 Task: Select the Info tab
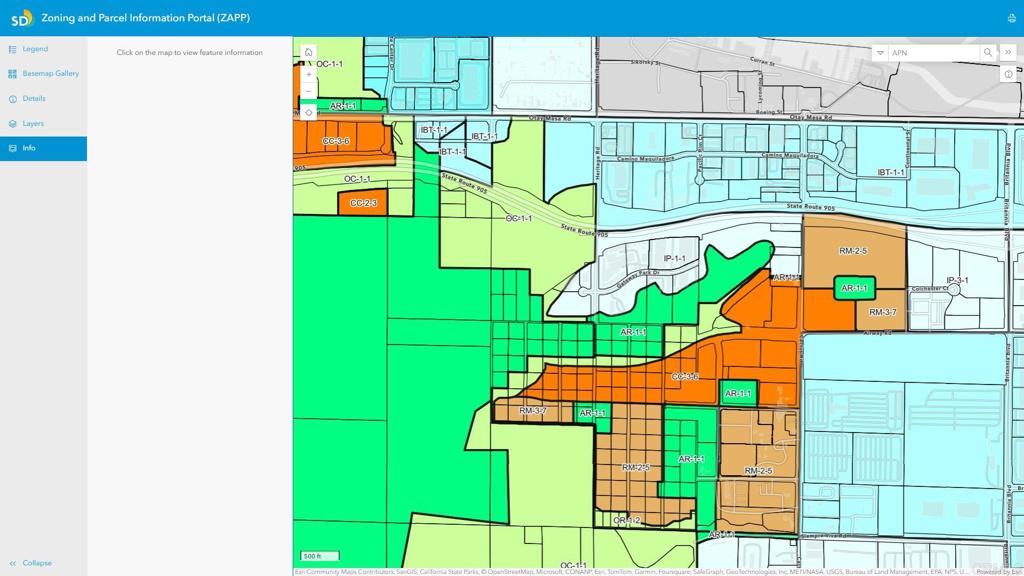pos(29,148)
